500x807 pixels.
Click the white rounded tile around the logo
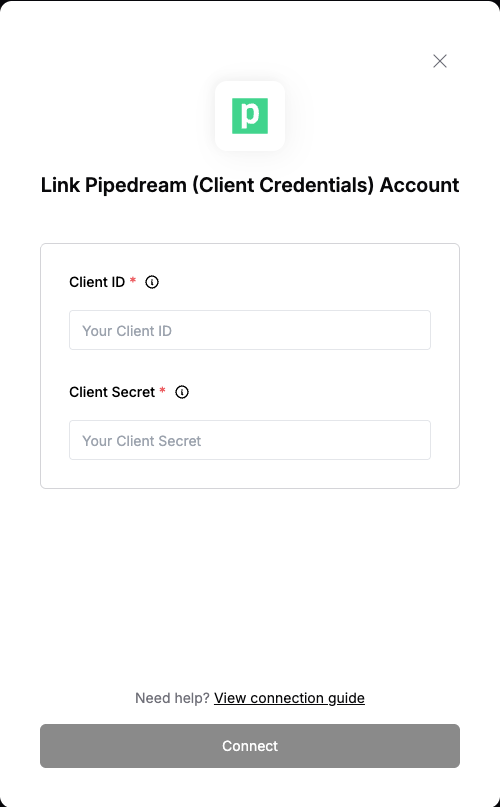tap(250, 116)
